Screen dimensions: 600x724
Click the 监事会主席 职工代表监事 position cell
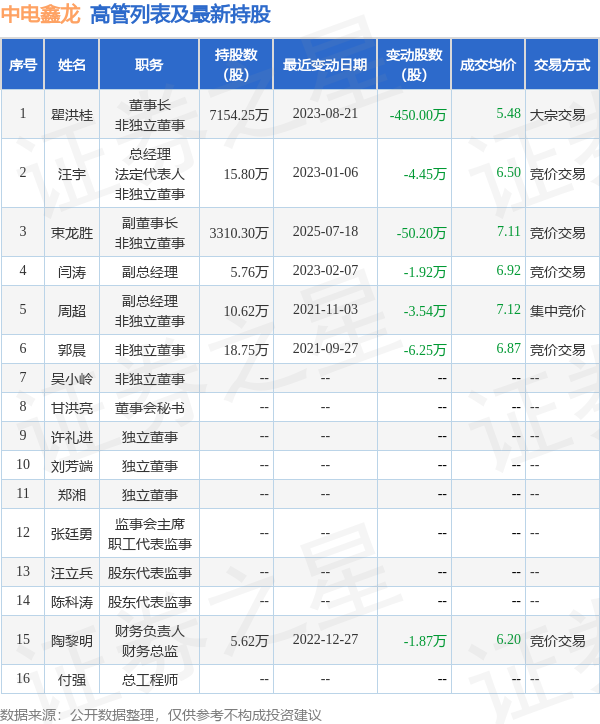(149, 534)
